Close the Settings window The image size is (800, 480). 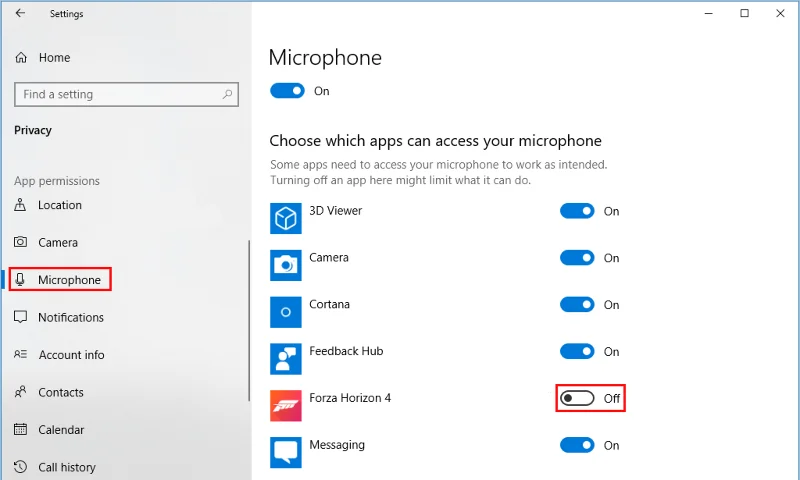(x=780, y=13)
